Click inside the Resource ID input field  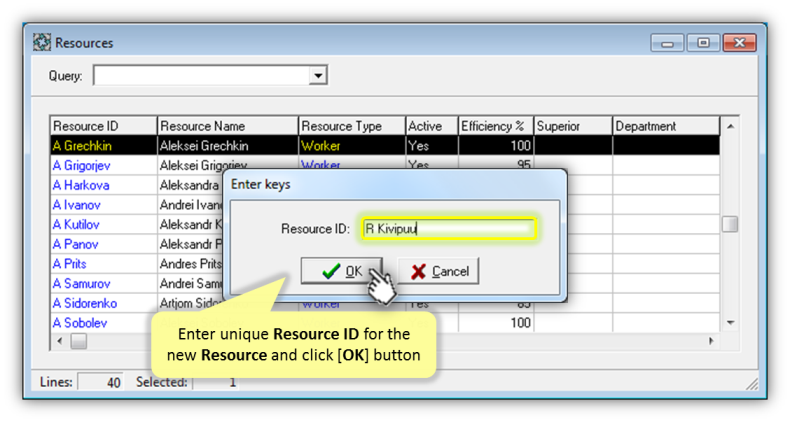tap(448, 229)
